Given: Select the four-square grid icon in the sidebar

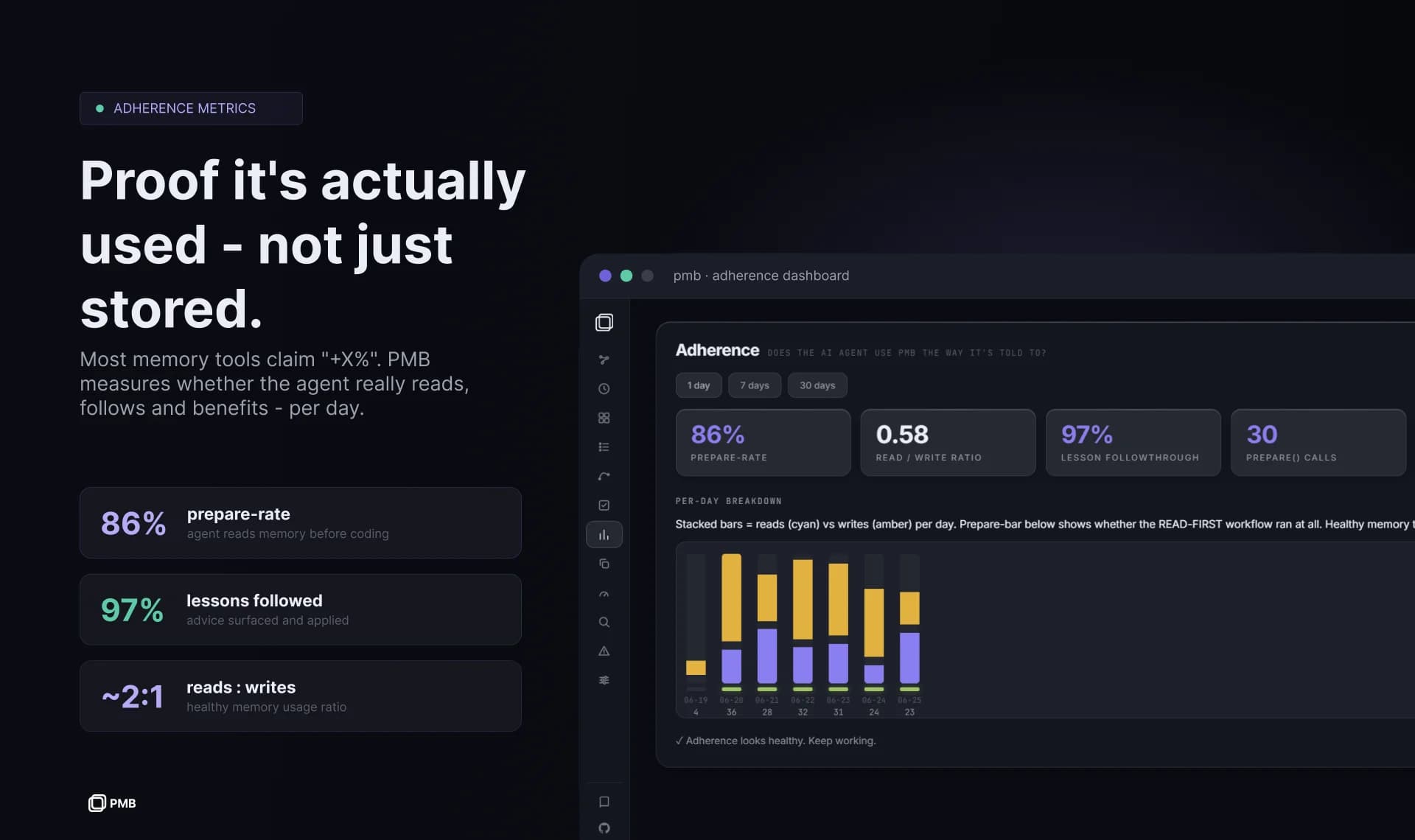Looking at the screenshot, I should tap(604, 418).
